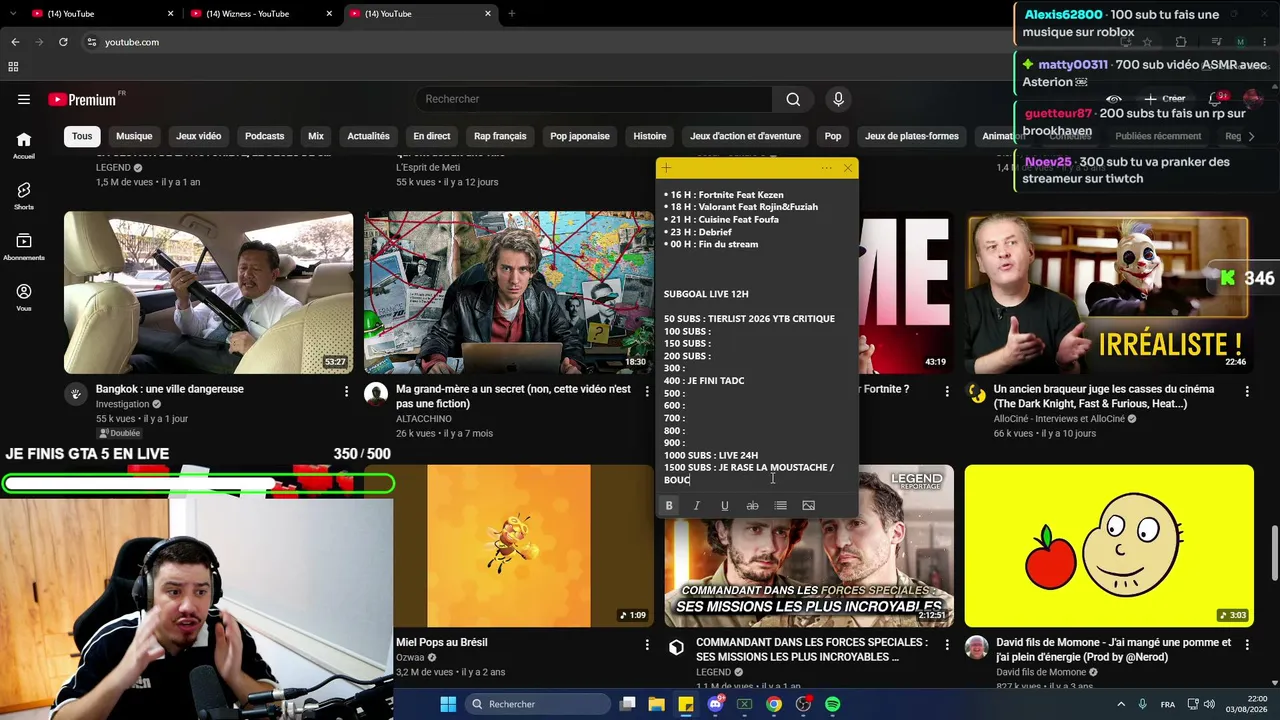The width and height of the screenshot is (1280, 720).
Task: Toggle underline in the sticky note
Action: (725, 506)
